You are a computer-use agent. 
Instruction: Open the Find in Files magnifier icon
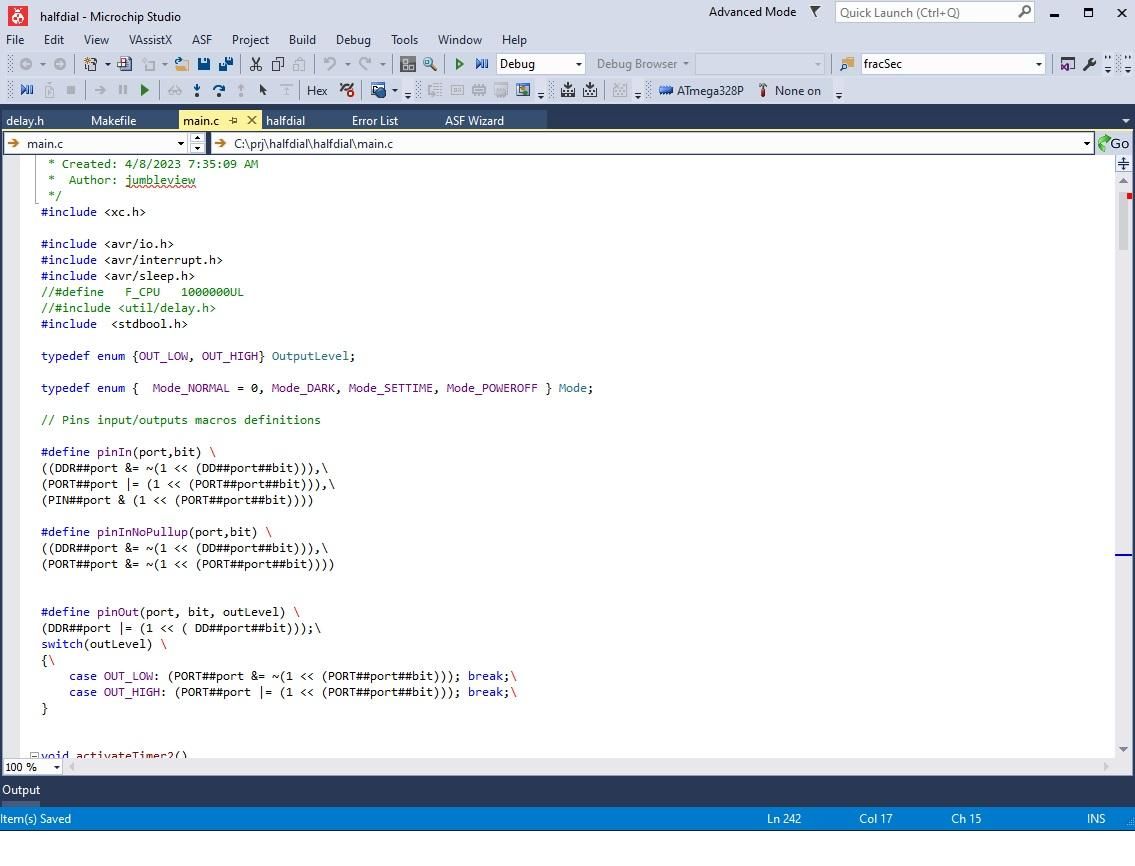pyautogui.click(x=430, y=64)
